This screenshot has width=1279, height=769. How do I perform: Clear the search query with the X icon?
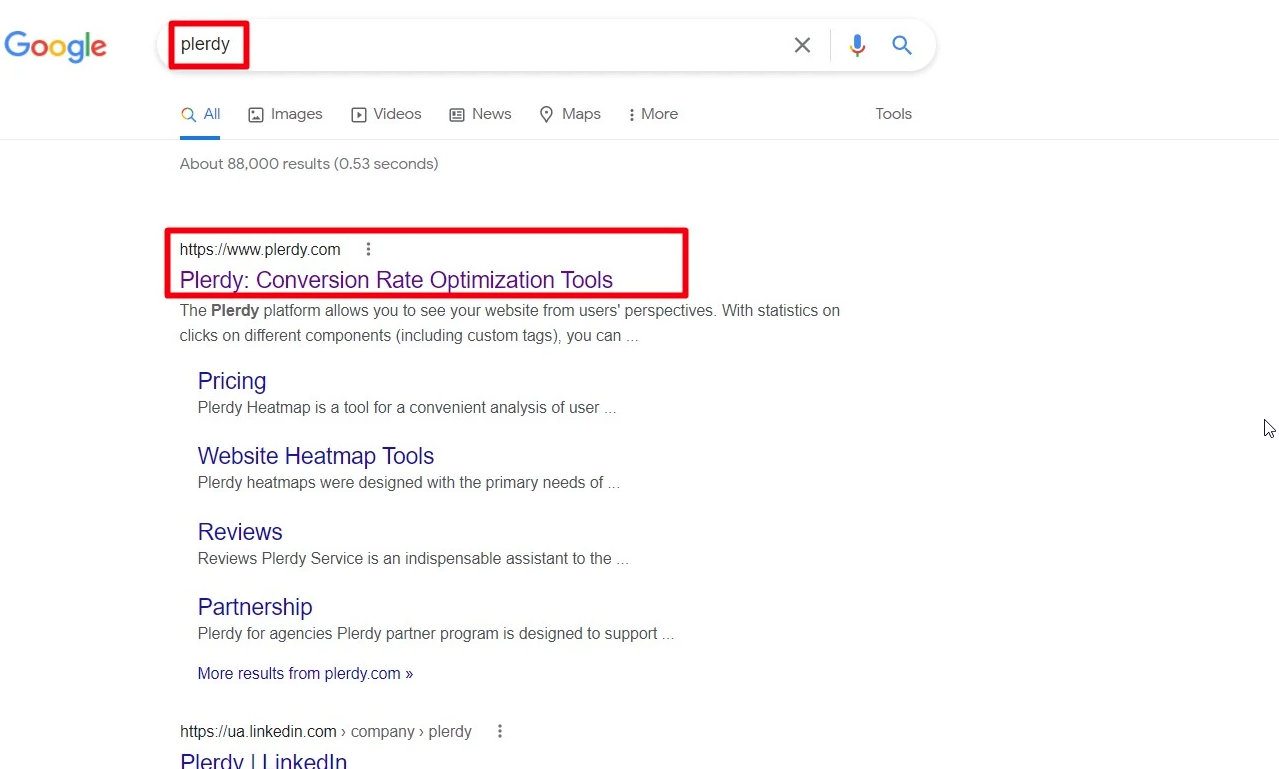pos(802,45)
